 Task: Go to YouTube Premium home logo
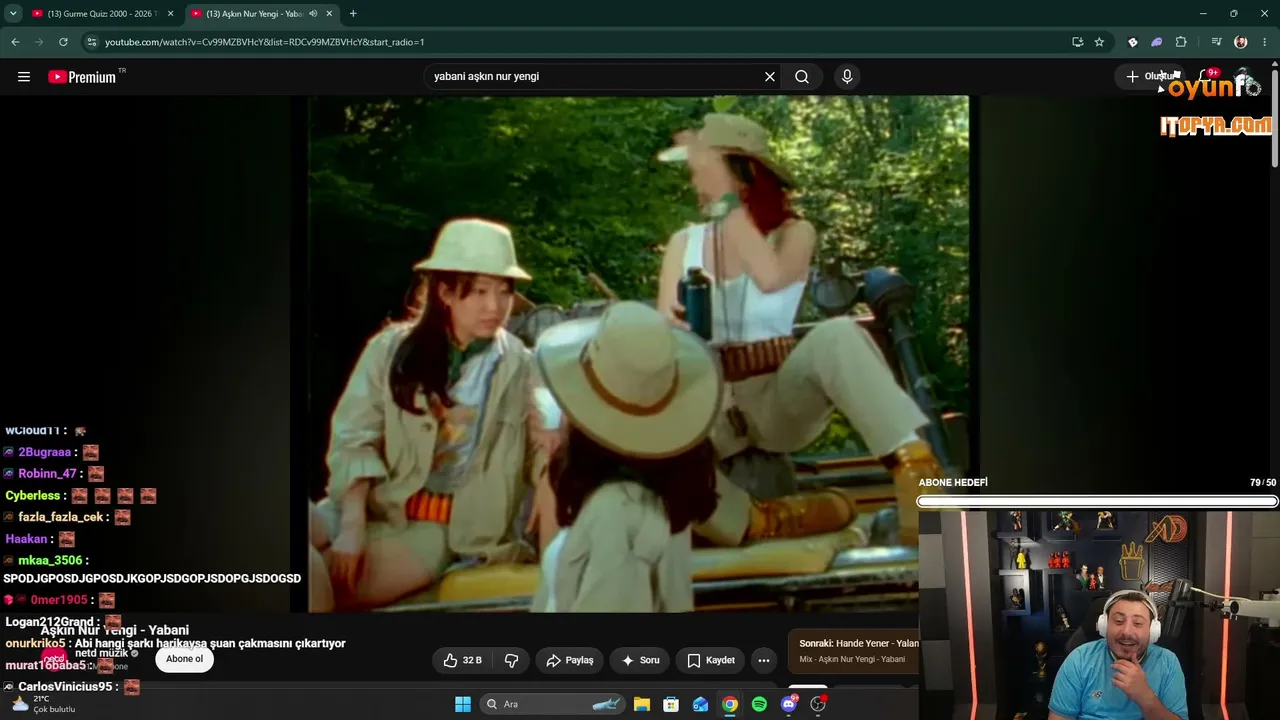coord(82,77)
